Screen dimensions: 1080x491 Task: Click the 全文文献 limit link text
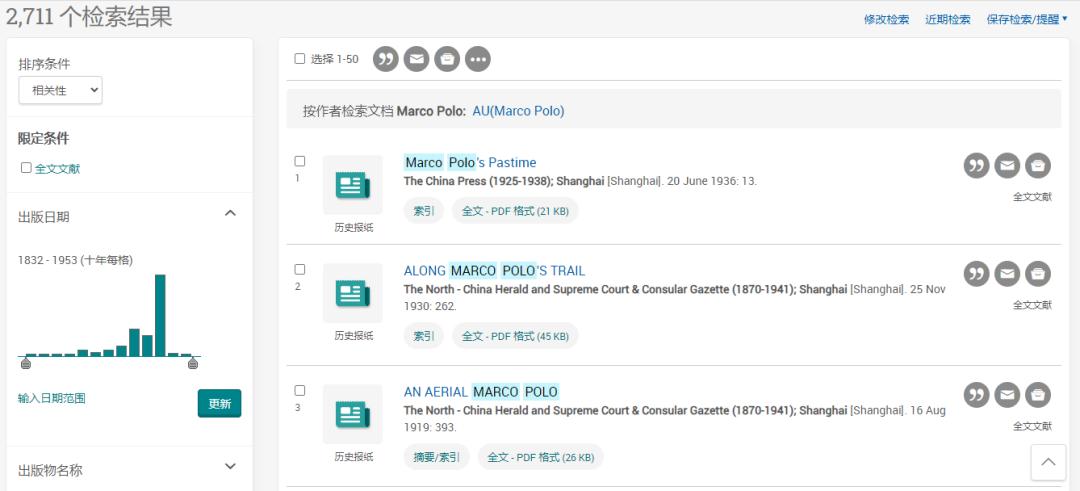point(58,168)
